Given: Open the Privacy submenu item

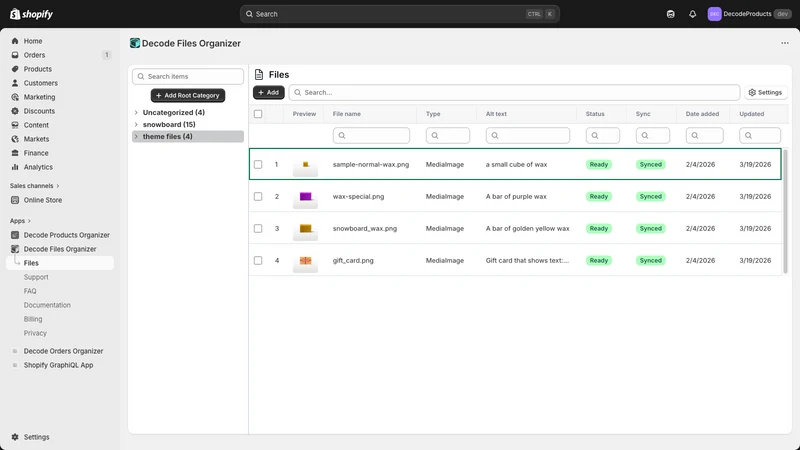Looking at the screenshot, I should [35, 333].
